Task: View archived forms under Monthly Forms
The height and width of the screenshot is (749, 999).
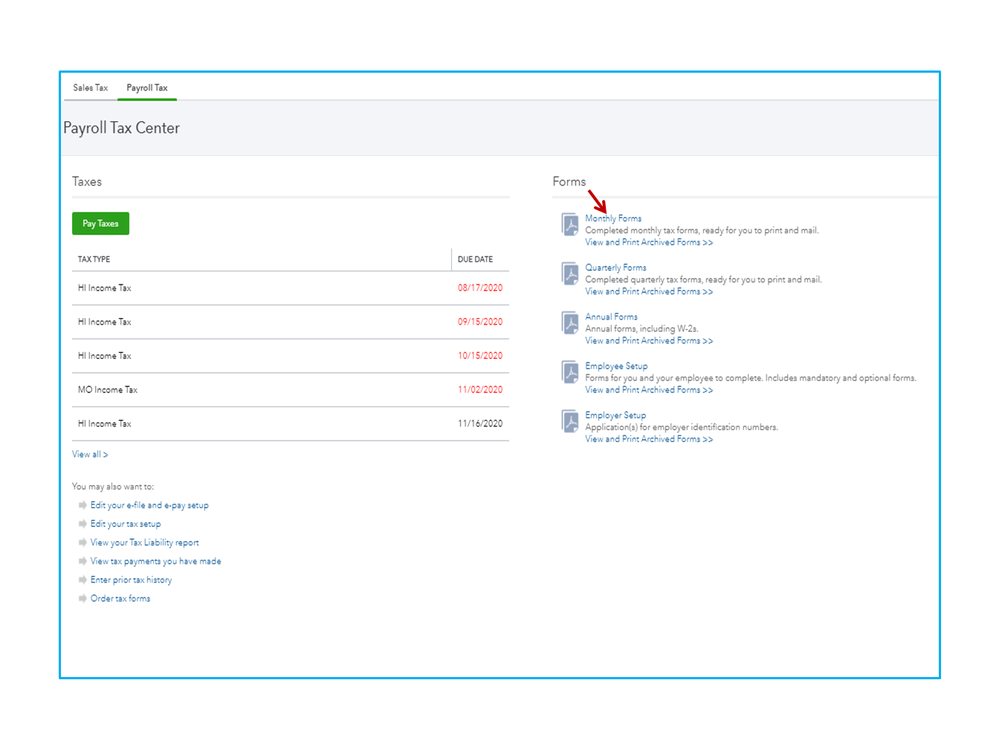Action: tap(649, 243)
